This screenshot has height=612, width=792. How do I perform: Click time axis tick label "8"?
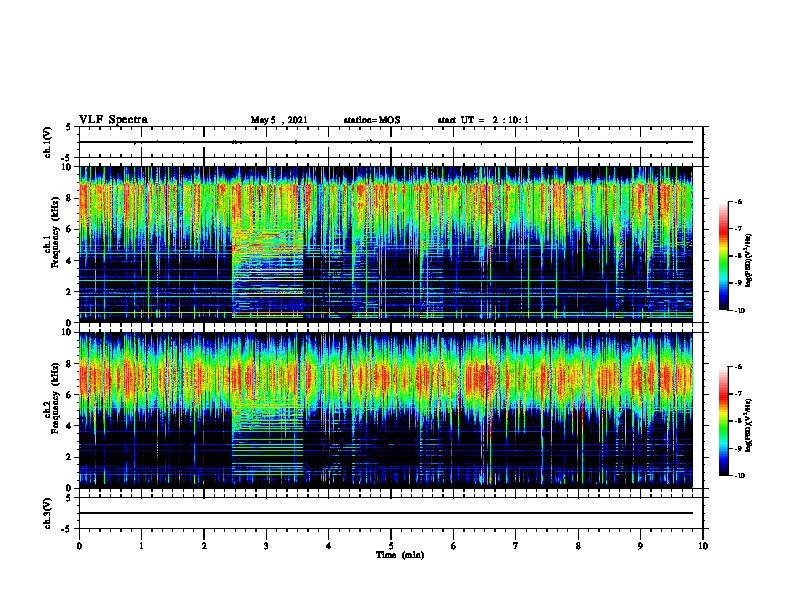[578, 546]
